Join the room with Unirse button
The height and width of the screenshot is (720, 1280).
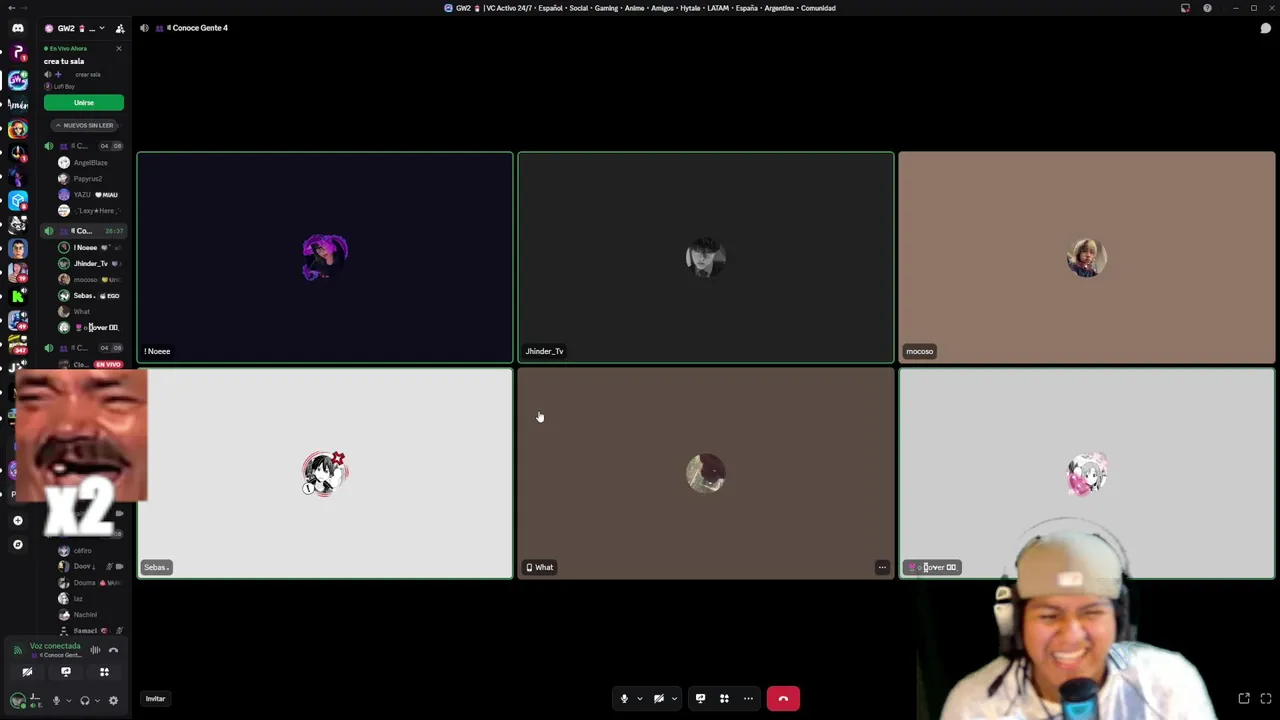84,102
